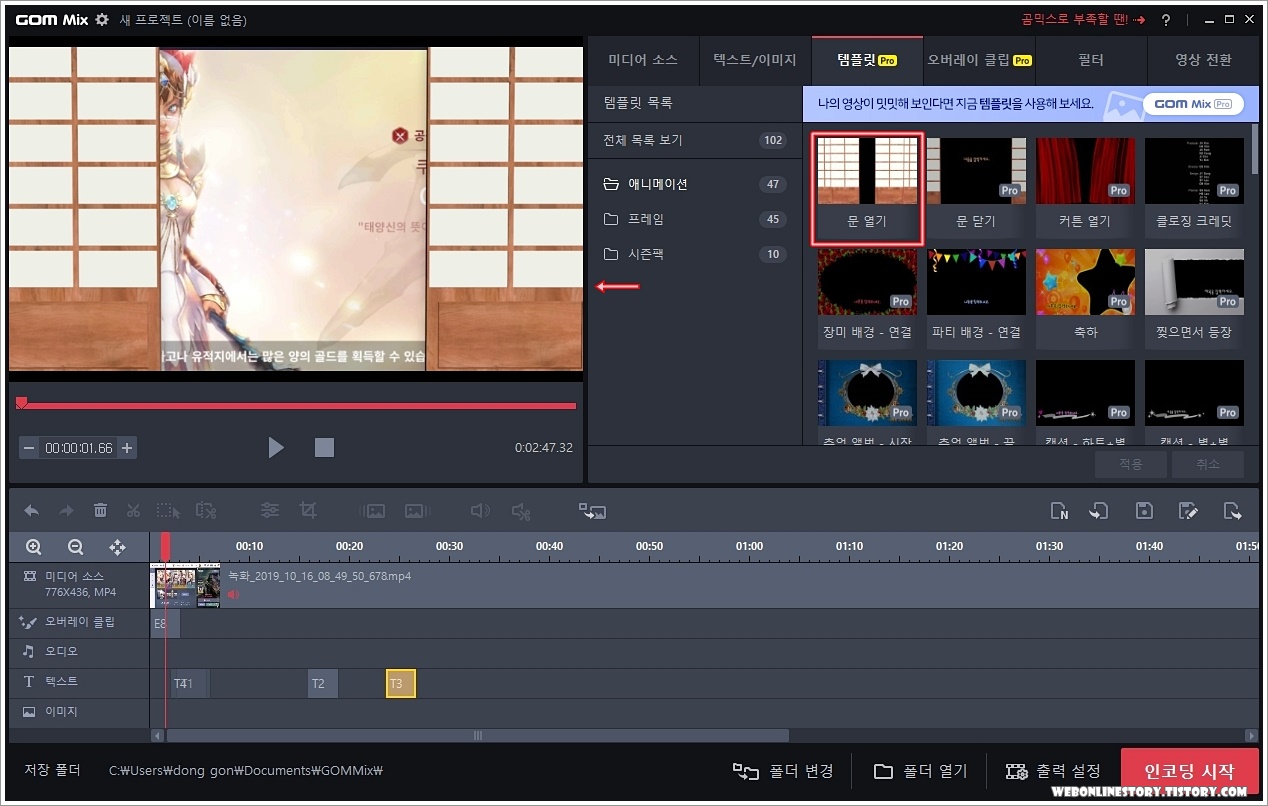1268x806 pixels.
Task: Cut audio with speaker-scissors icon
Action: [521, 511]
